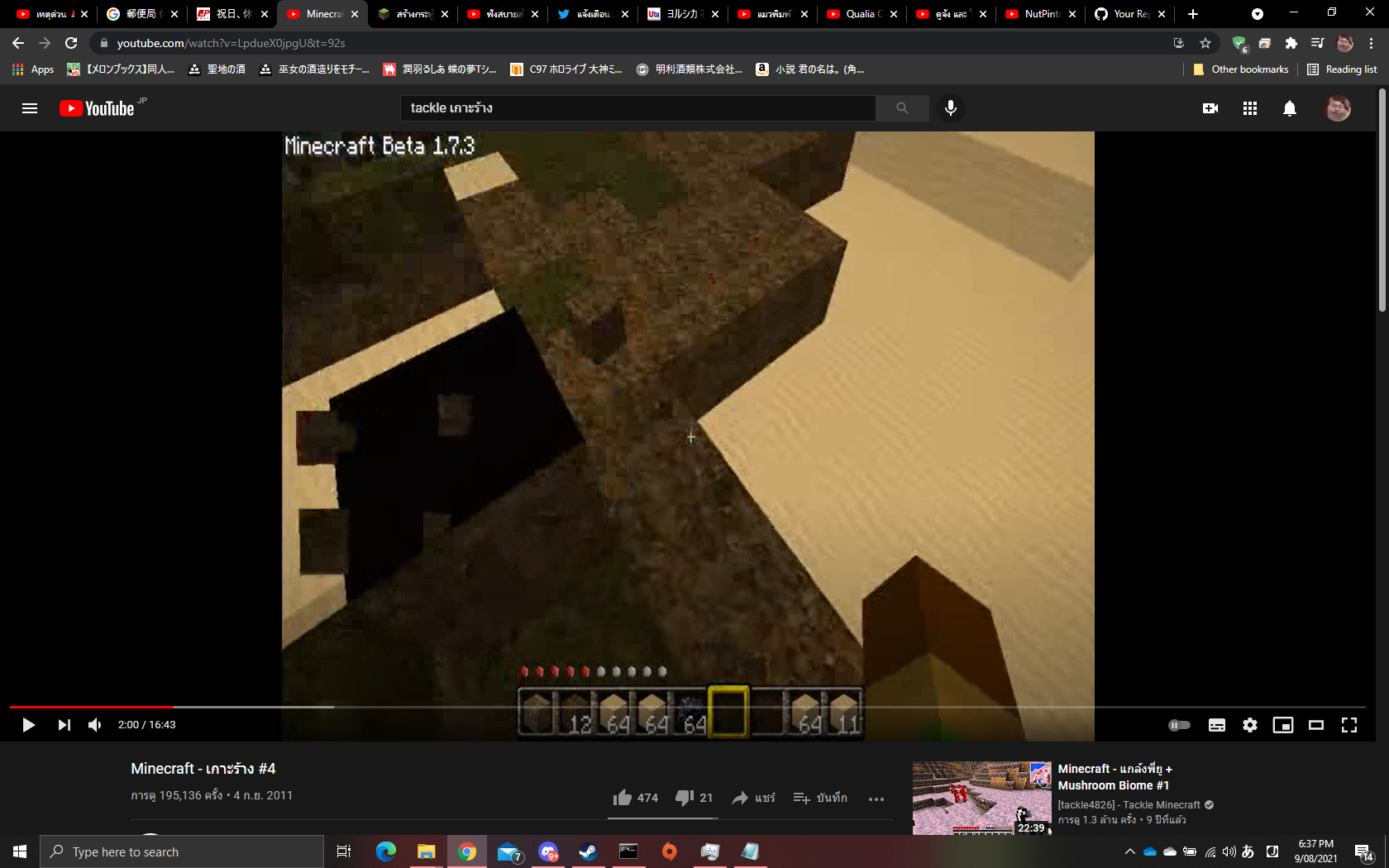Switch to the Twitter tab
Screen dimensions: 1389x868
click(x=592, y=14)
